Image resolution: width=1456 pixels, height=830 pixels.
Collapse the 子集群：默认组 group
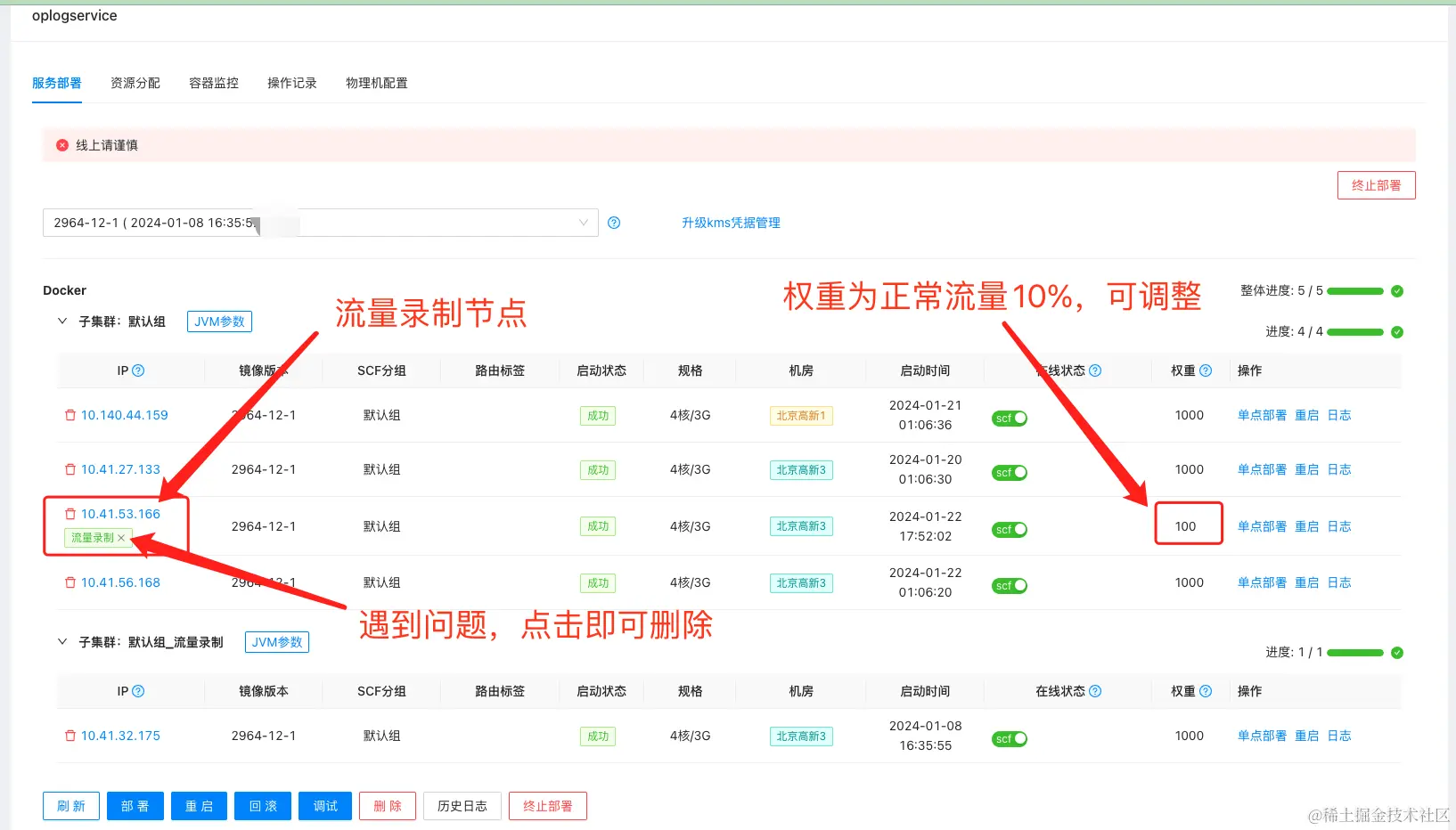[x=61, y=321]
